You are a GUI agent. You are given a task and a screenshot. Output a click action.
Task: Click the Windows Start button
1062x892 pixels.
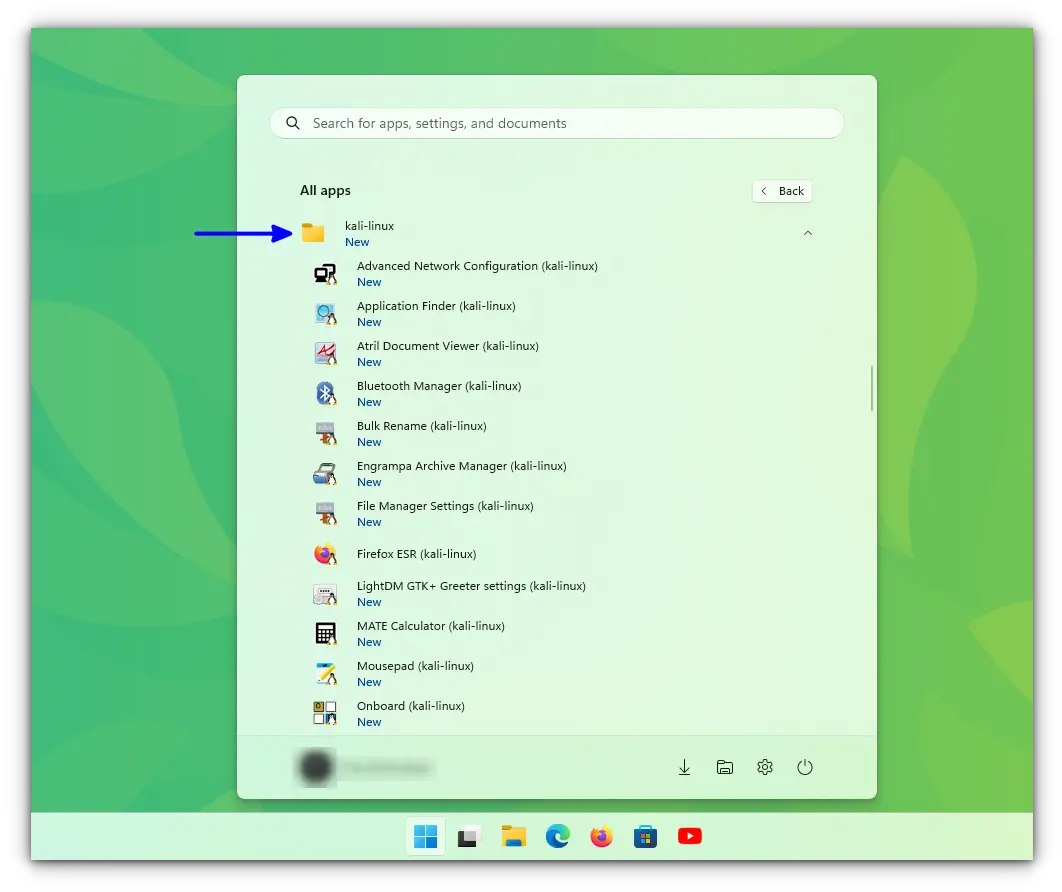pos(425,836)
